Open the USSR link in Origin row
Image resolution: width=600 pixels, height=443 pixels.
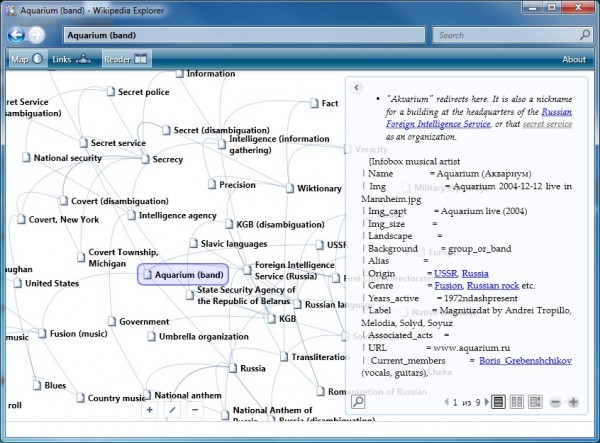tap(446, 274)
